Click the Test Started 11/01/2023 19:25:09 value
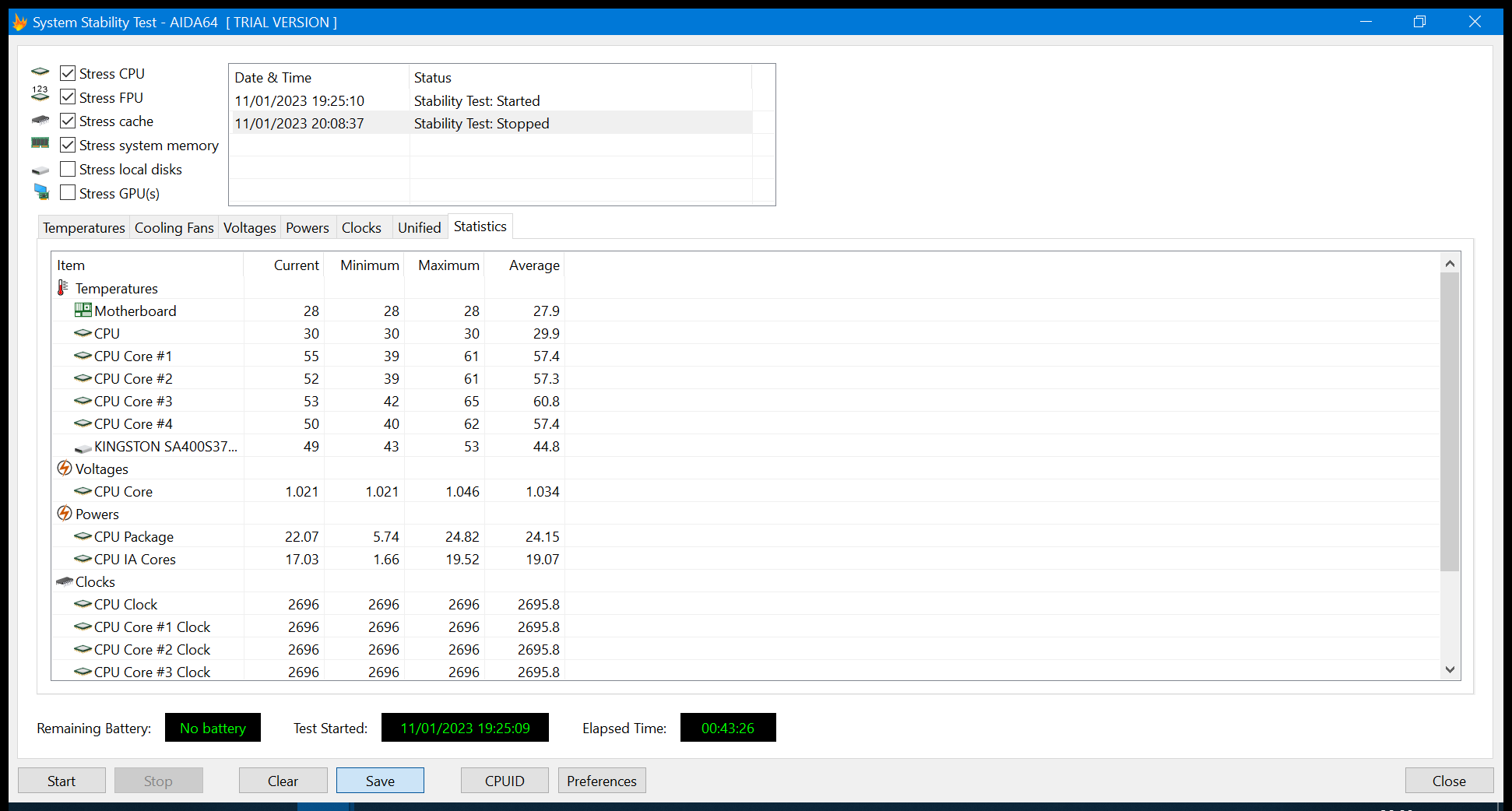The image size is (1512, 811). click(x=465, y=728)
